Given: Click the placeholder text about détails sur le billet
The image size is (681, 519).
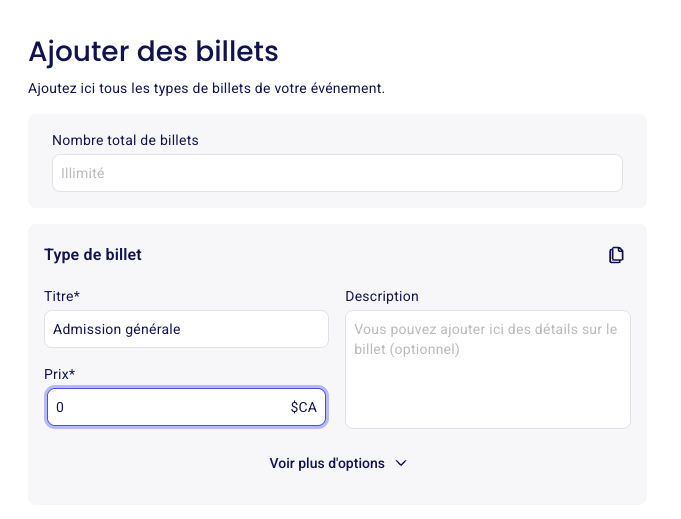Looking at the screenshot, I should (485, 339).
